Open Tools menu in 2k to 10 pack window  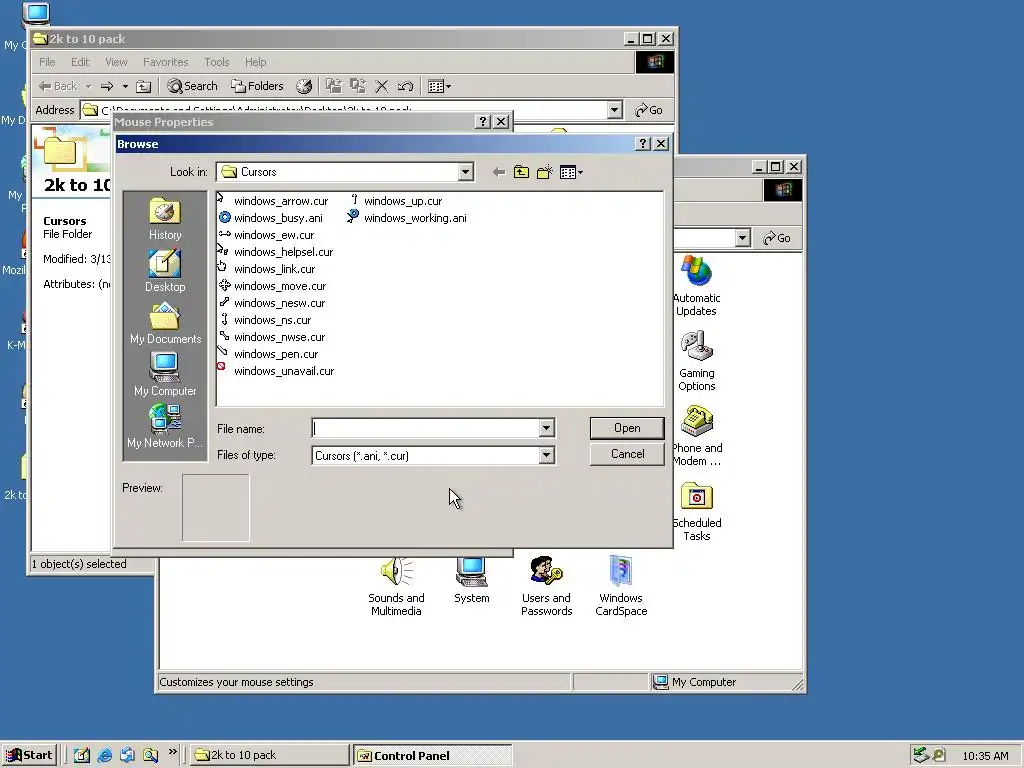click(x=216, y=62)
